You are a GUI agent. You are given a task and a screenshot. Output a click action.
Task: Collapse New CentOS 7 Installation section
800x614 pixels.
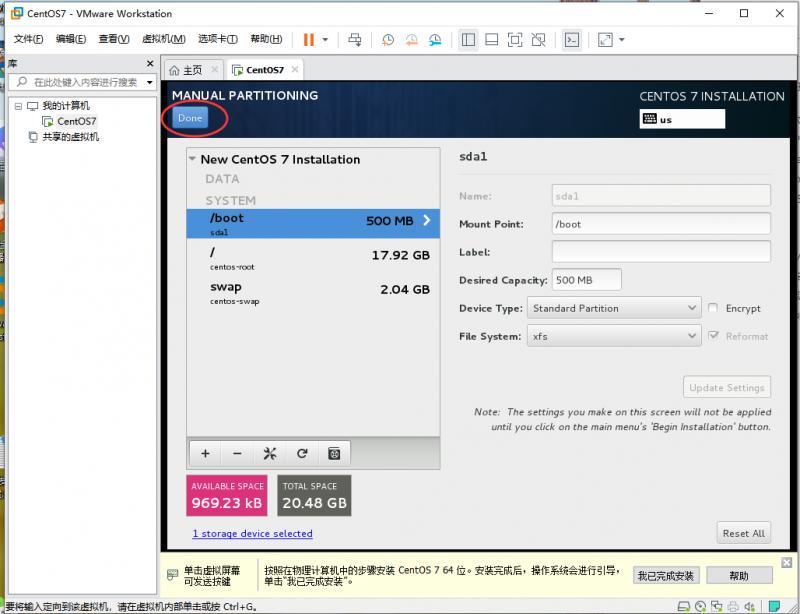pyautogui.click(x=192, y=159)
